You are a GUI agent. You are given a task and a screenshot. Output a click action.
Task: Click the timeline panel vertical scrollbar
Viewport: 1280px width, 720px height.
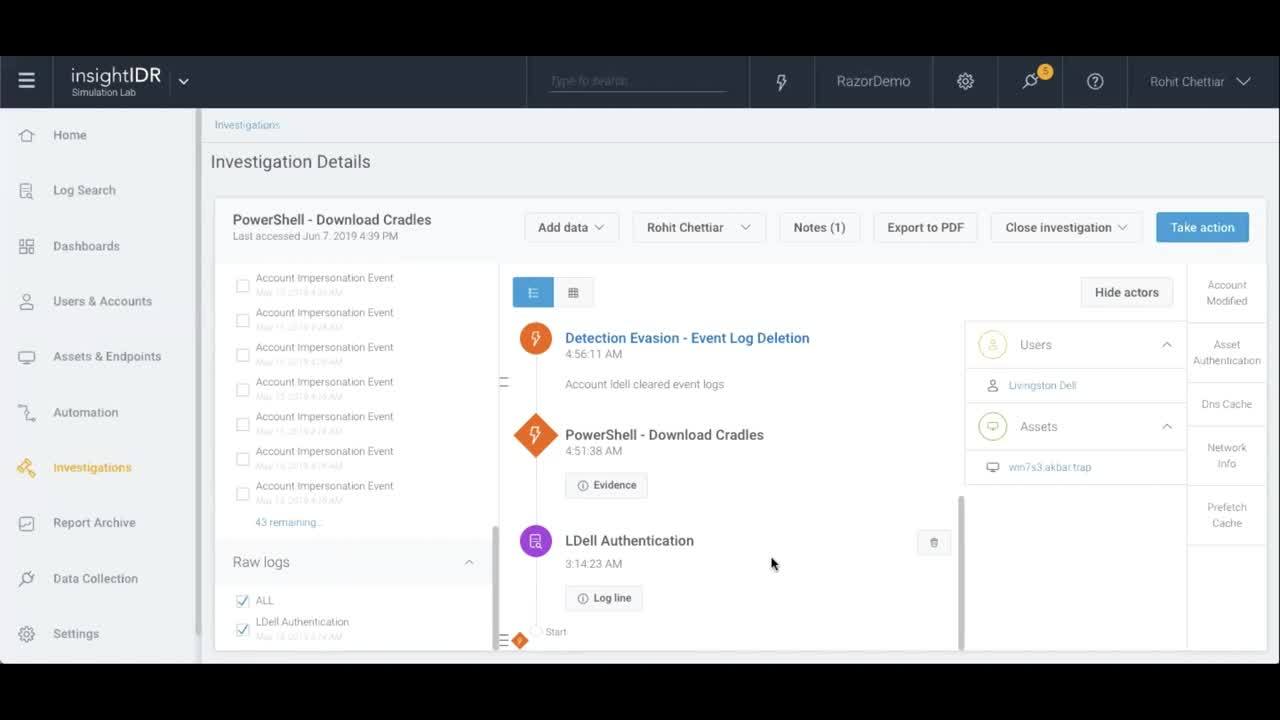point(961,572)
